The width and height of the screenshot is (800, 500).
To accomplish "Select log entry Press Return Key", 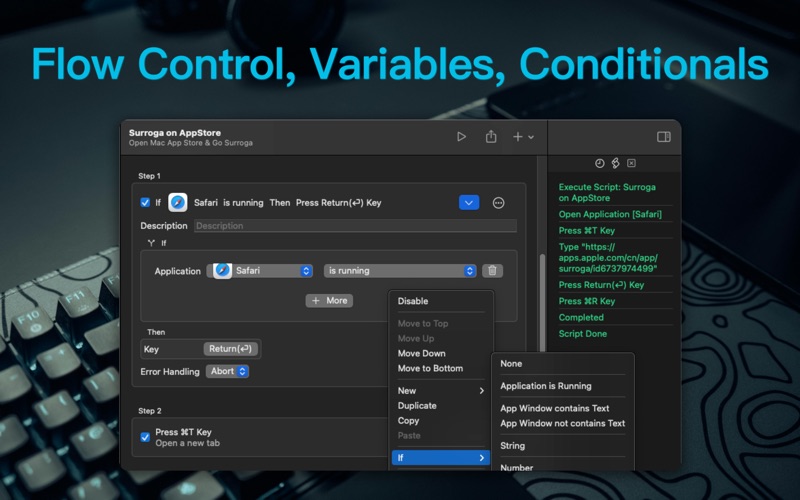I will coord(601,285).
